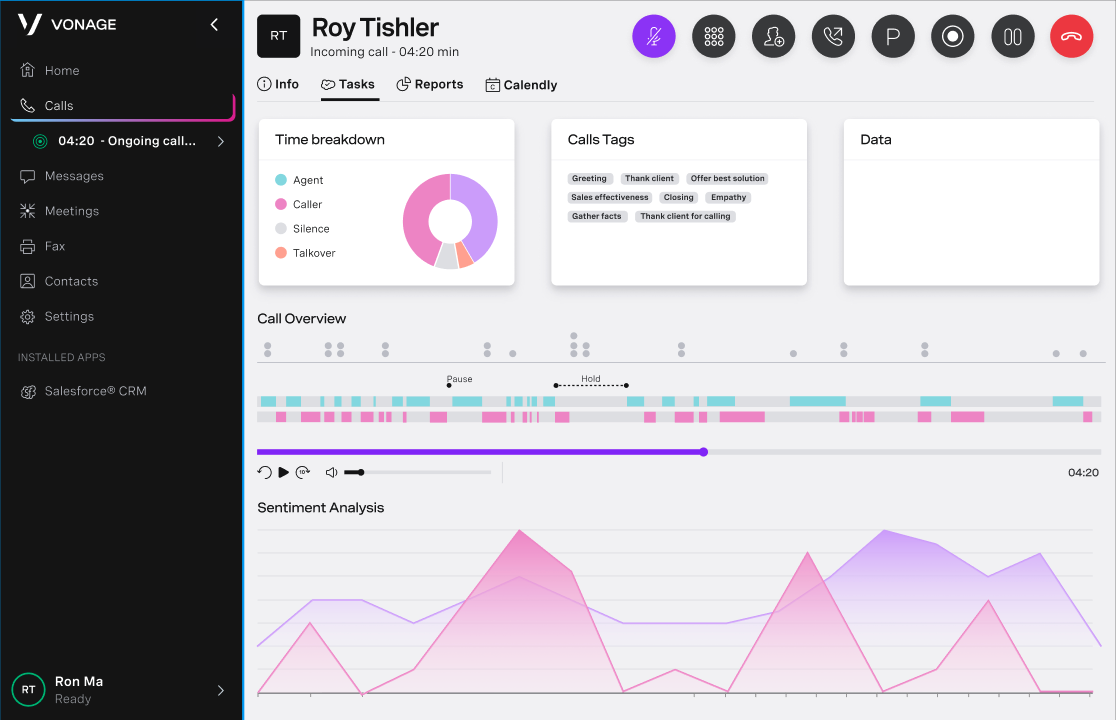Click the Sales effectiveness tag
This screenshot has width=1116, height=720.
click(610, 197)
